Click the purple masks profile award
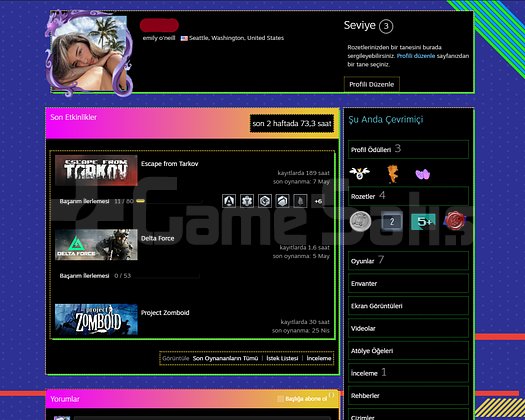The height and width of the screenshot is (420, 525). 423,174
